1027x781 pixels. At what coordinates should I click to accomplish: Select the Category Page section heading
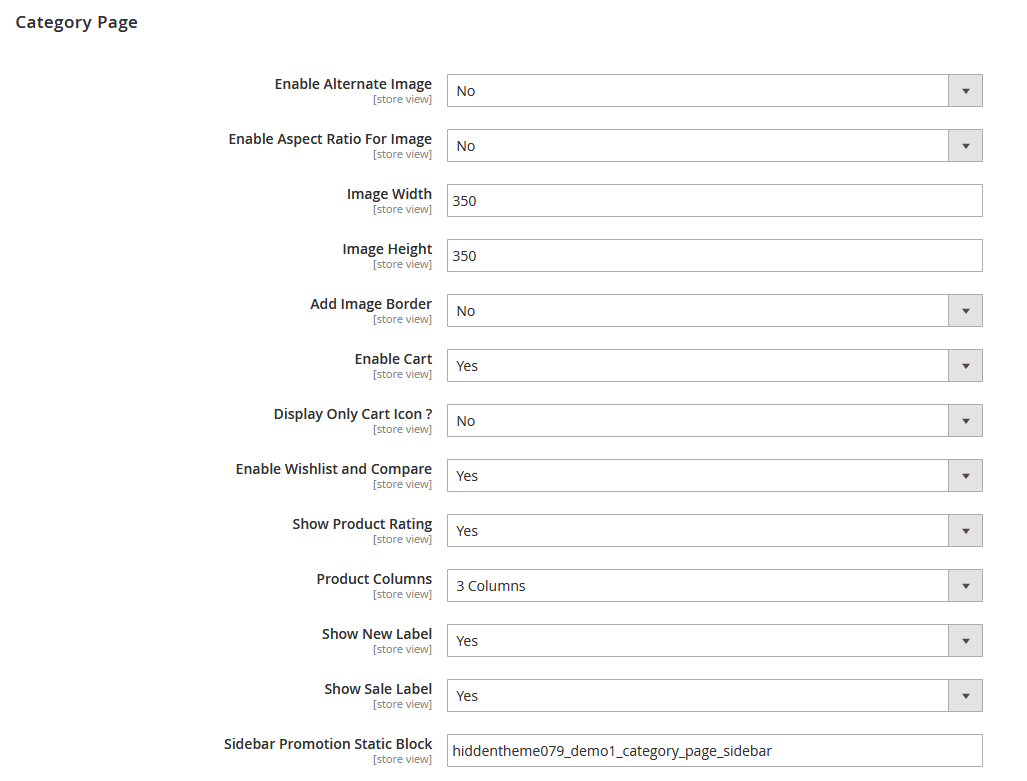pyautogui.click(x=76, y=21)
